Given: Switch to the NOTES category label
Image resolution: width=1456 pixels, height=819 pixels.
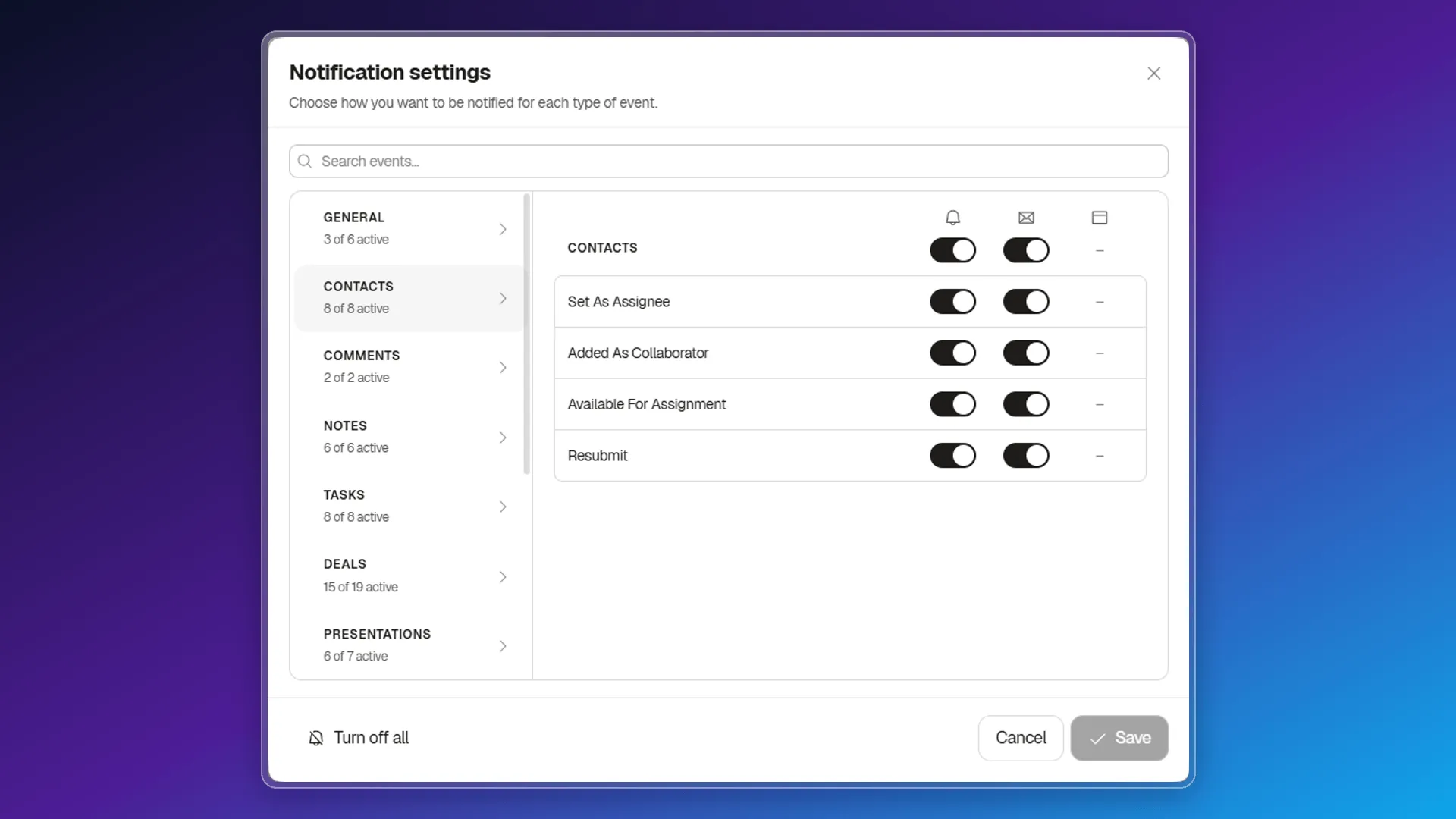Looking at the screenshot, I should pos(345,426).
